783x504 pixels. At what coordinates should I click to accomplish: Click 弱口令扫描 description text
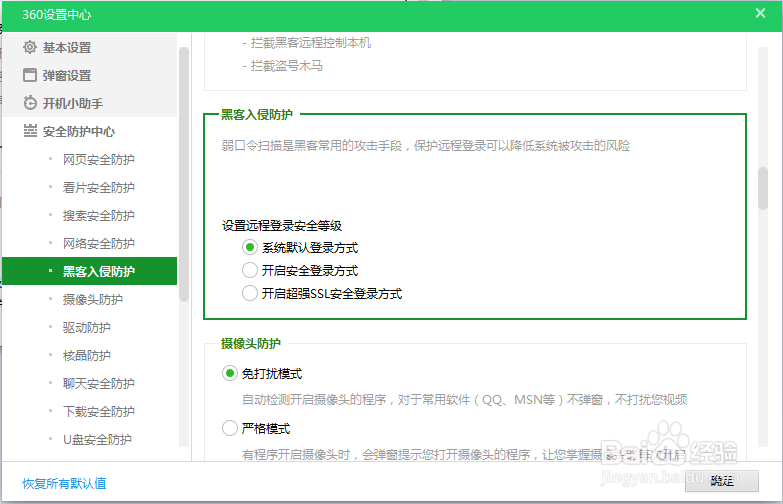(425, 145)
